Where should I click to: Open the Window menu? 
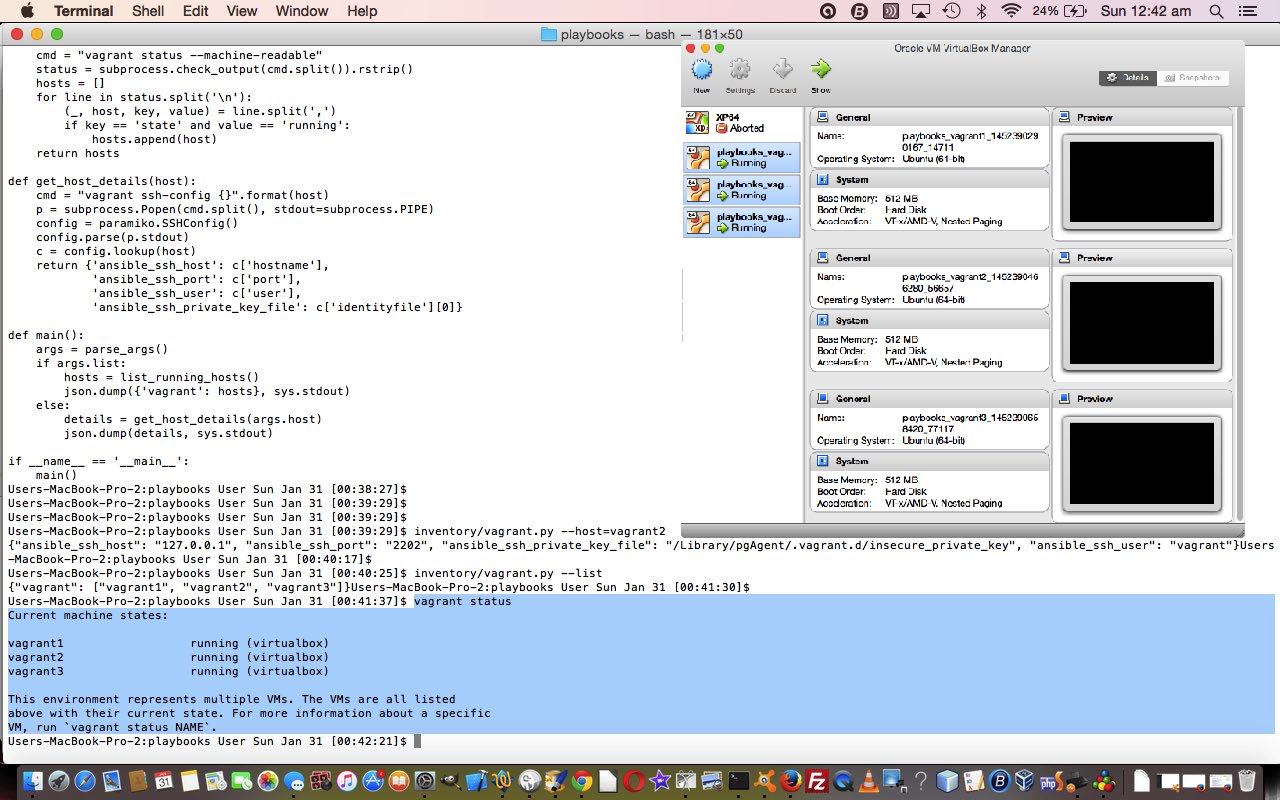[x=301, y=11]
